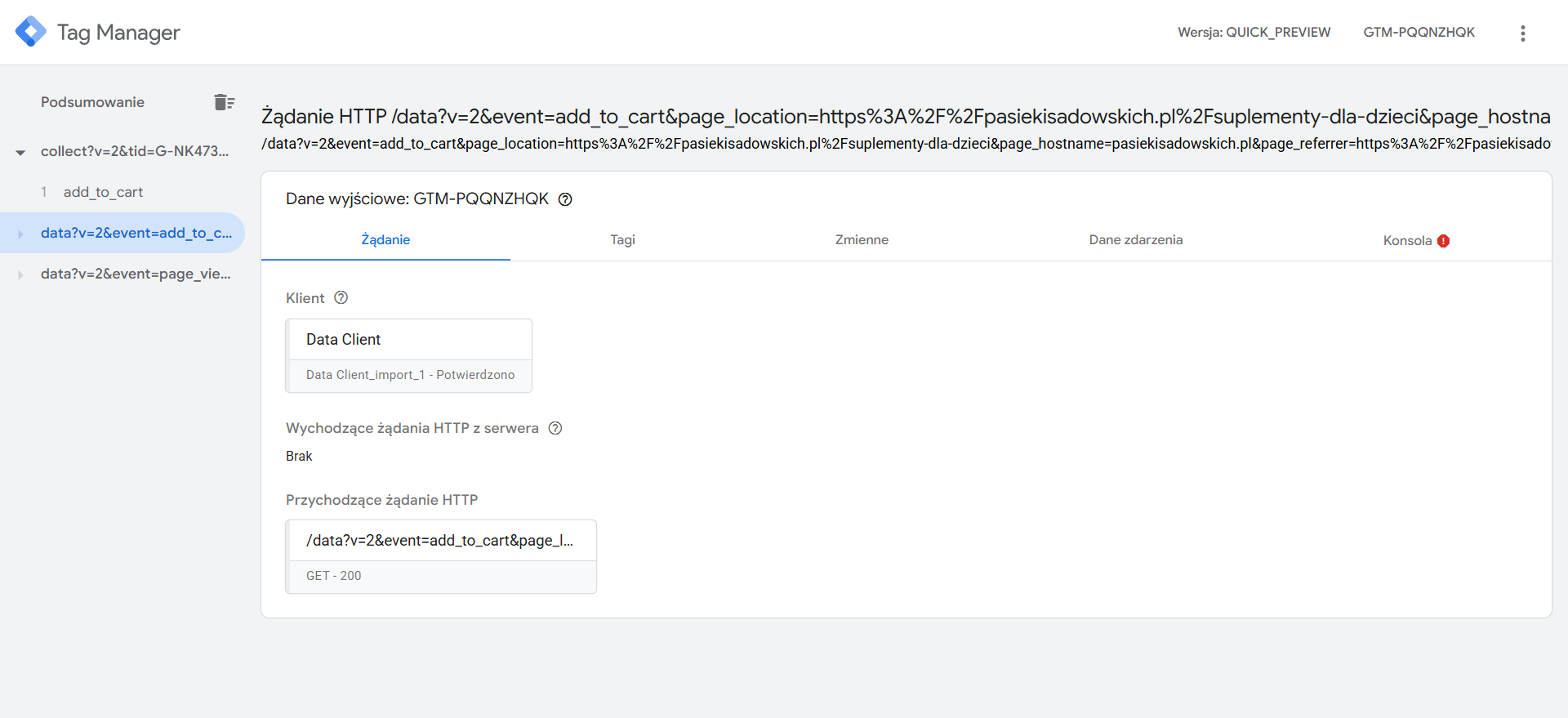This screenshot has height=718, width=1568.
Task: Switch to the Tagi tab
Action: point(622,240)
